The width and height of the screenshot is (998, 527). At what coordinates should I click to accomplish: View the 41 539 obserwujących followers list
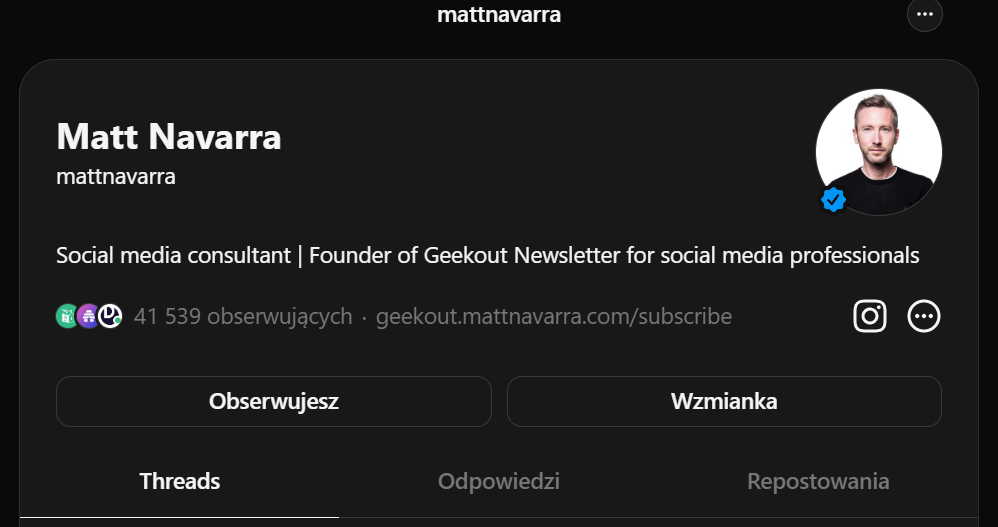[x=243, y=317]
